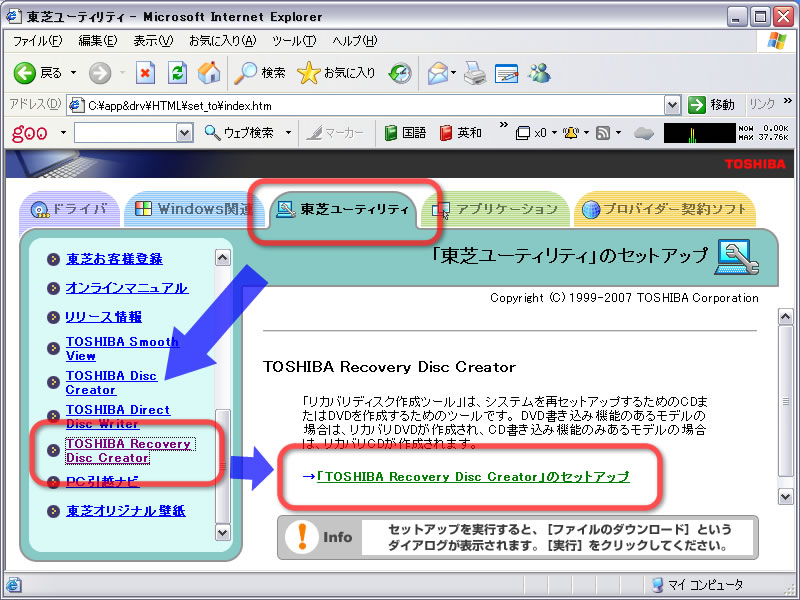Click the Info exclamation icon
The width and height of the screenshot is (800, 600).
(x=302, y=537)
